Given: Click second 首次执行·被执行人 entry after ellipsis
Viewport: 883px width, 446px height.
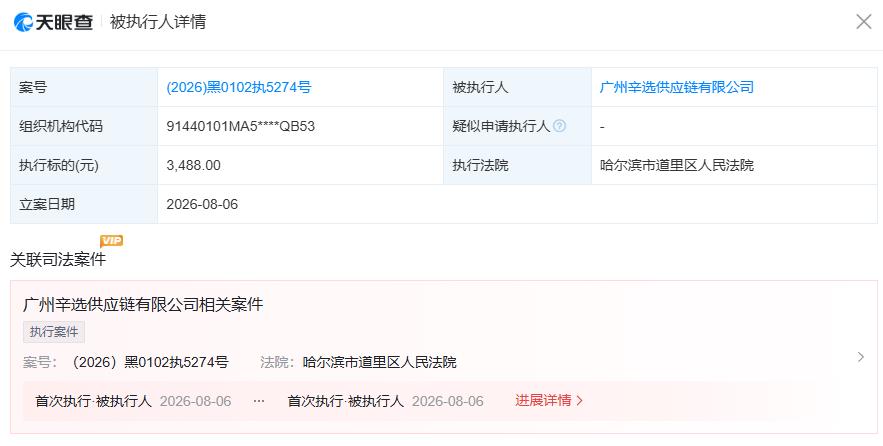Looking at the screenshot, I should [x=346, y=401].
